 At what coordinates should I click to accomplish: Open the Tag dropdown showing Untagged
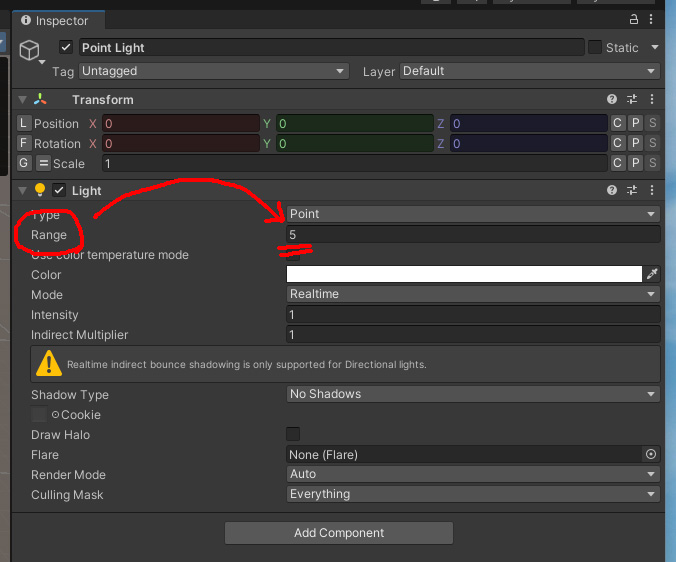pyautogui.click(x=213, y=72)
